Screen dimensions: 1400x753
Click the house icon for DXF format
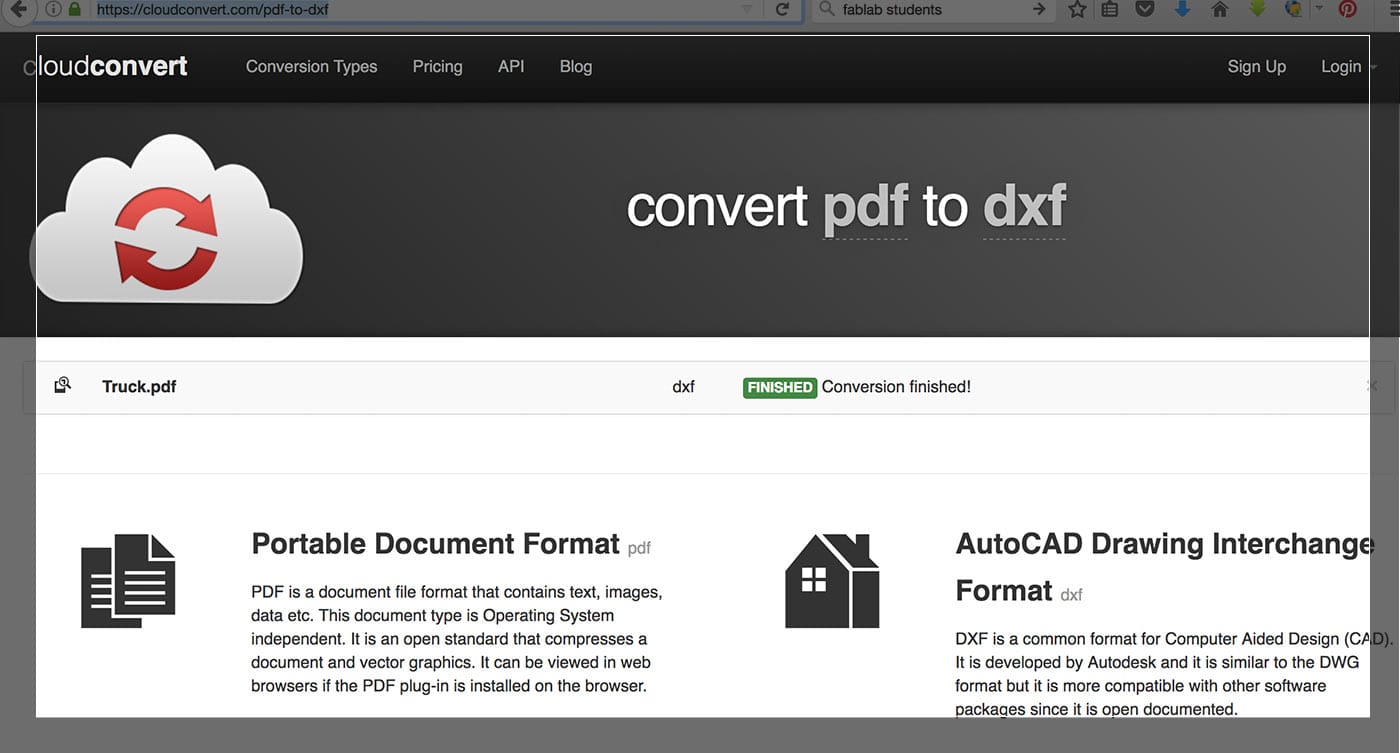click(832, 581)
